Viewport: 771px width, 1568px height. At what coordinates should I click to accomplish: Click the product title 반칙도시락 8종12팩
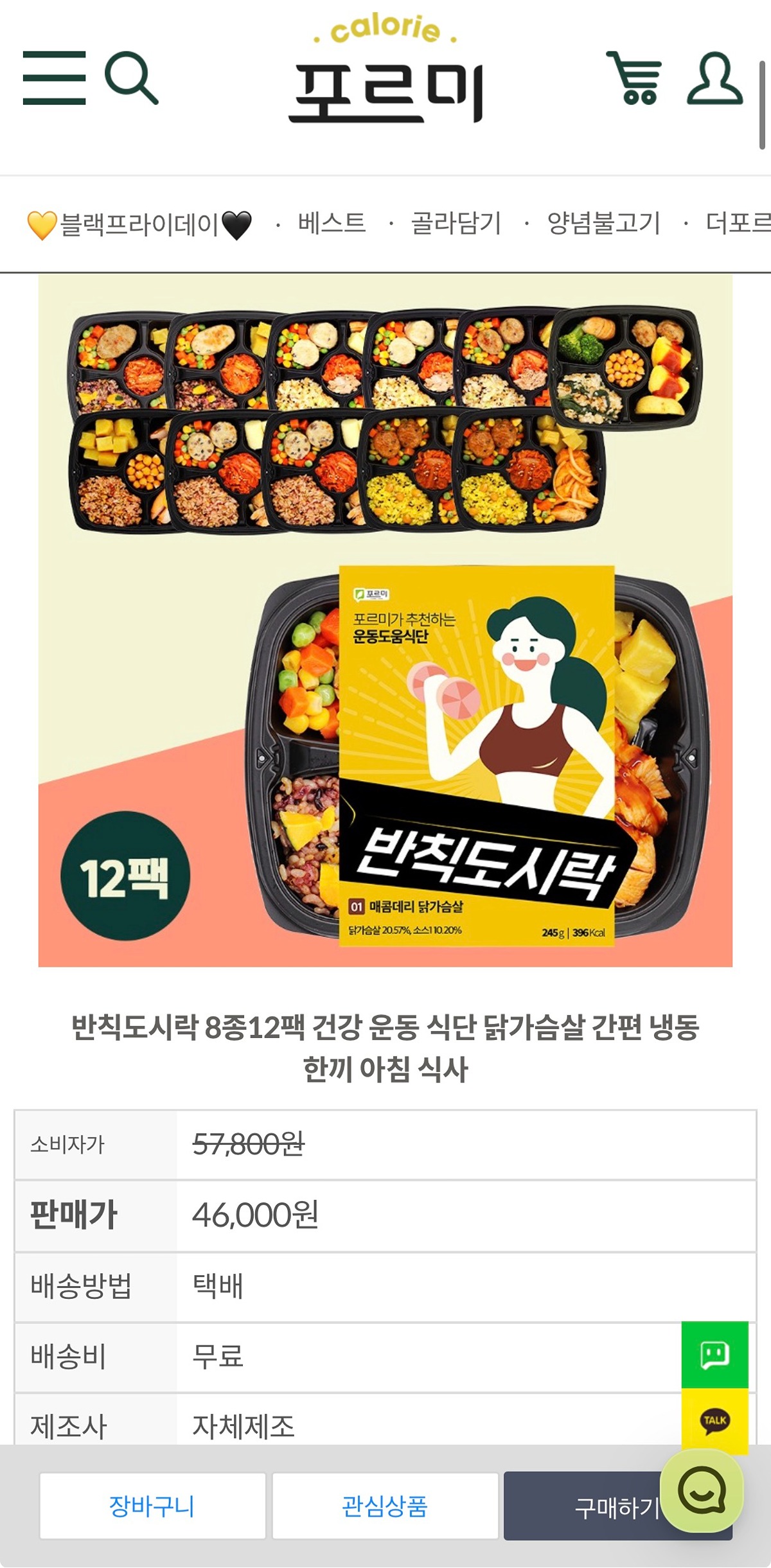385,1048
